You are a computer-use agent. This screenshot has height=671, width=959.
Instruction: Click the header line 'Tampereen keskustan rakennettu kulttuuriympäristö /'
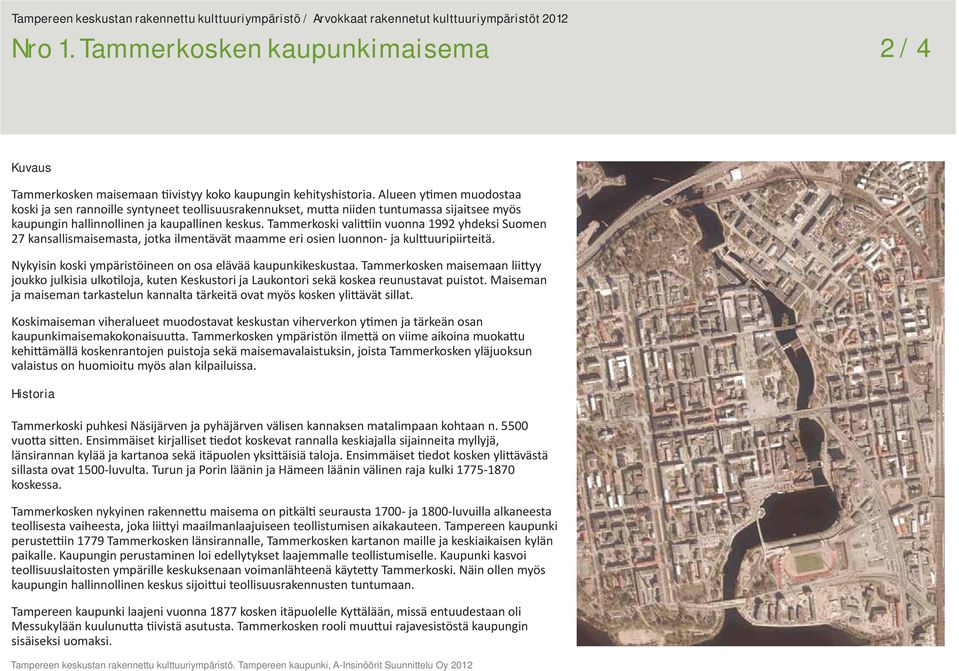[x=158, y=19]
